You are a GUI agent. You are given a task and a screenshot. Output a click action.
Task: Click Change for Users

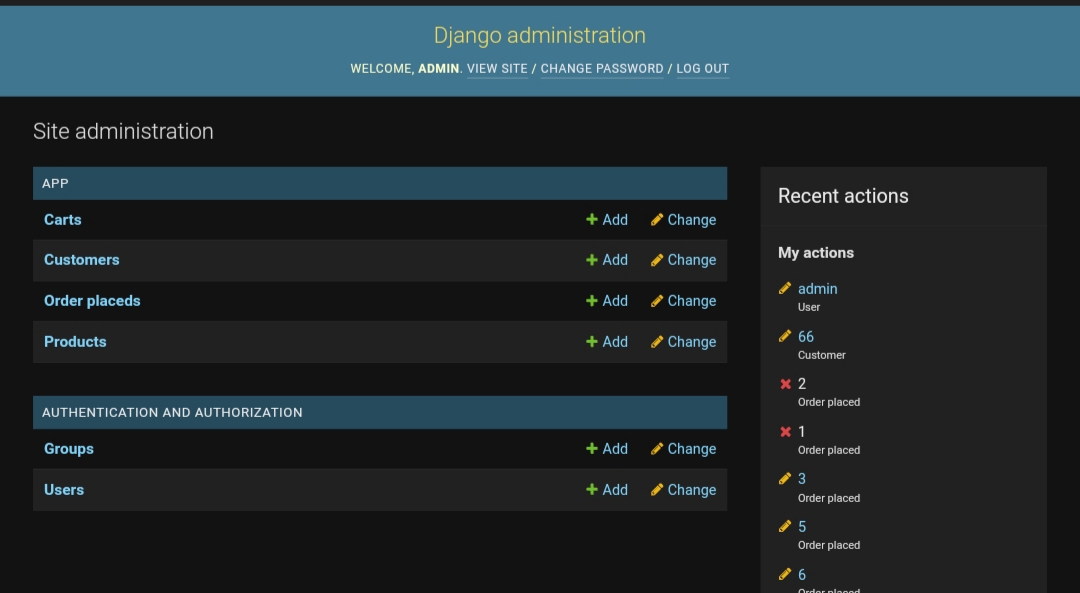pos(683,490)
